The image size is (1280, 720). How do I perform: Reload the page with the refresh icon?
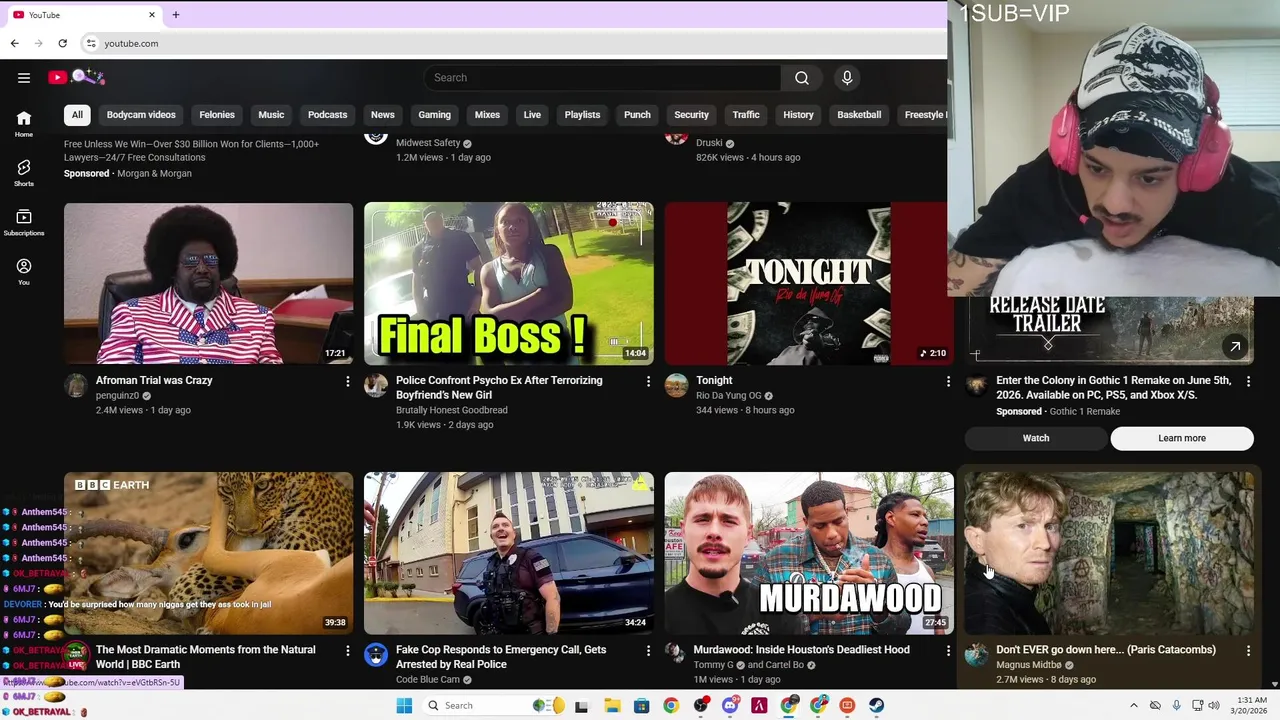pos(62,43)
